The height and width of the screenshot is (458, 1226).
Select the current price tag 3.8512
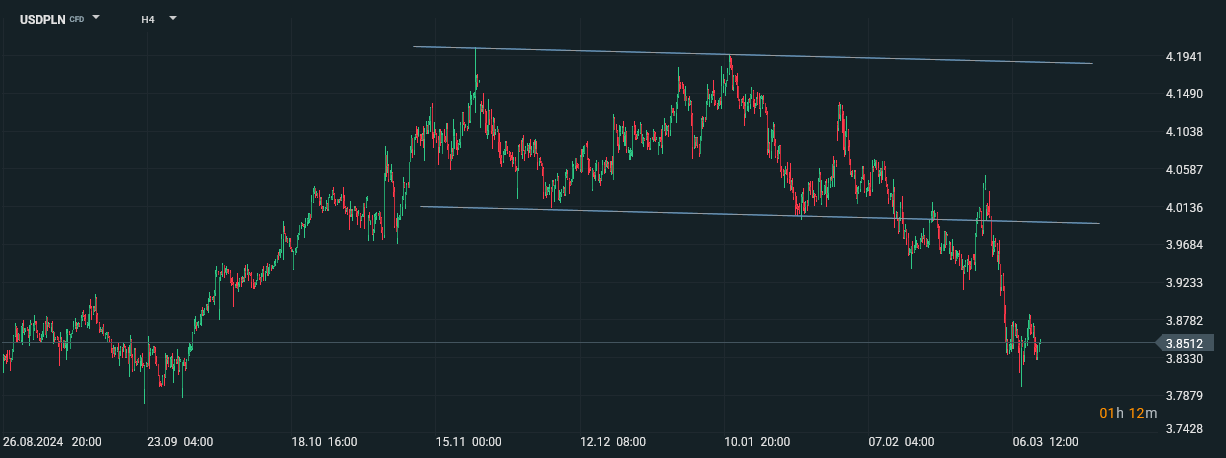[1187, 343]
